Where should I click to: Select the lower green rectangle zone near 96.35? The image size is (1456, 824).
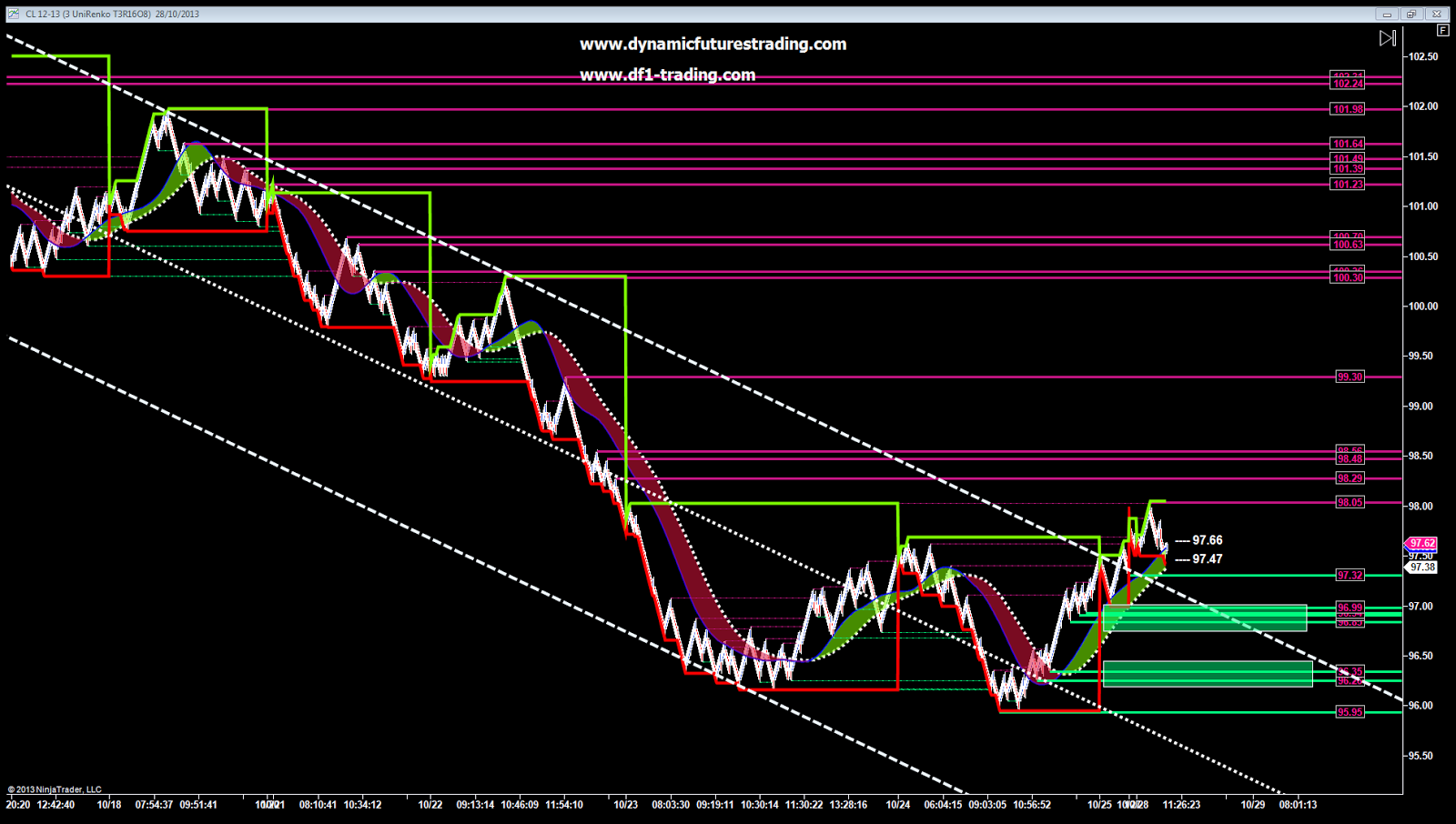[x=1208, y=674]
